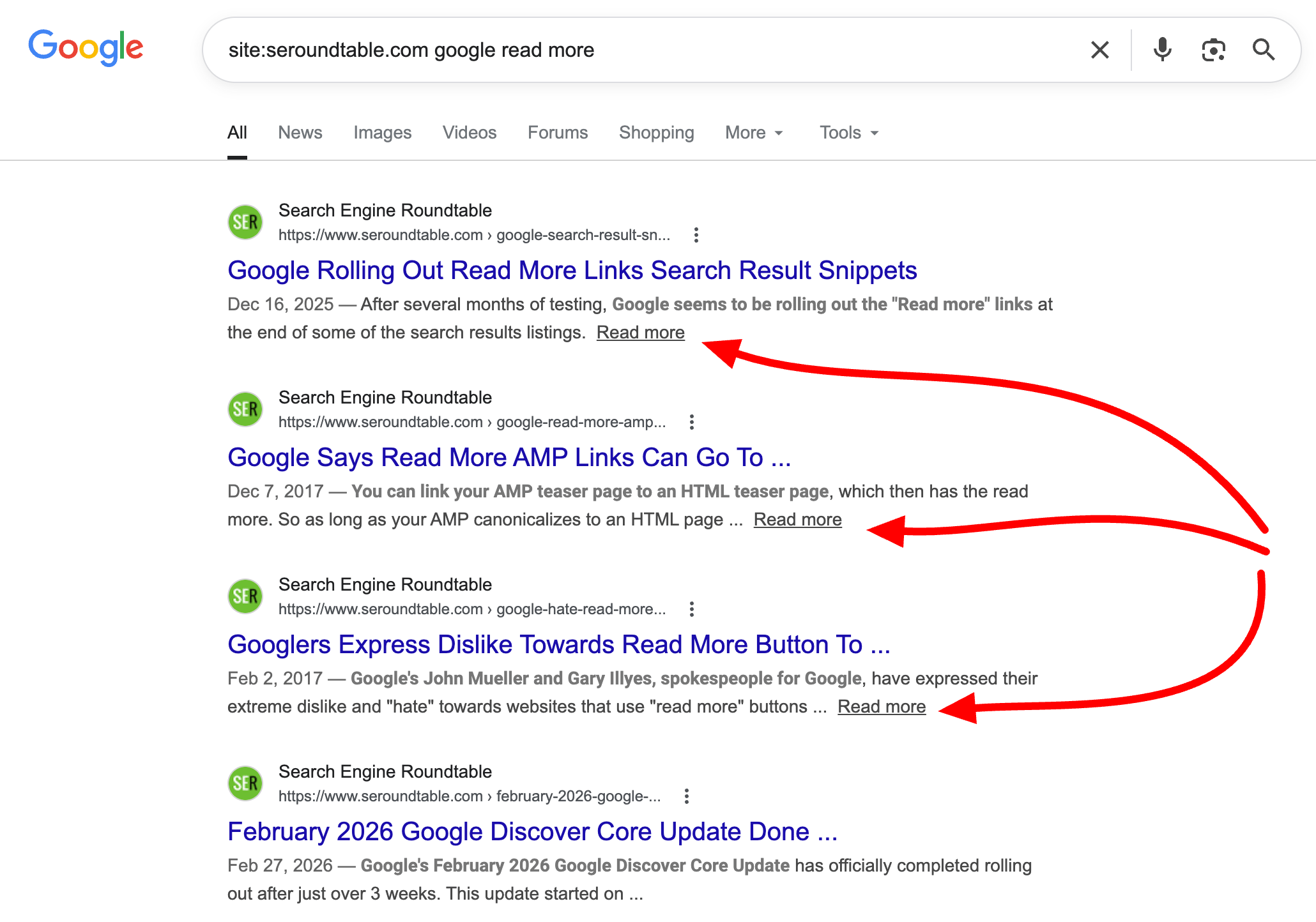Open three-dot menu for AMP Links result
Viewport: 1316px width, 922px height.
click(x=691, y=422)
